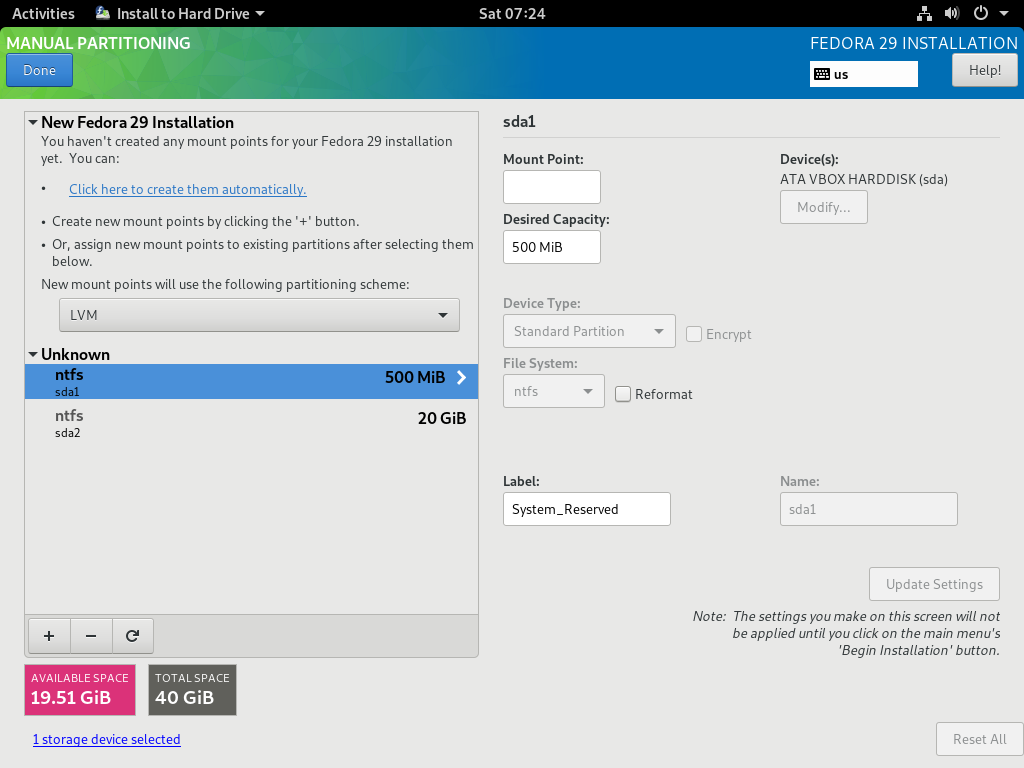Collapse the Unknown partitions section

tap(33, 354)
